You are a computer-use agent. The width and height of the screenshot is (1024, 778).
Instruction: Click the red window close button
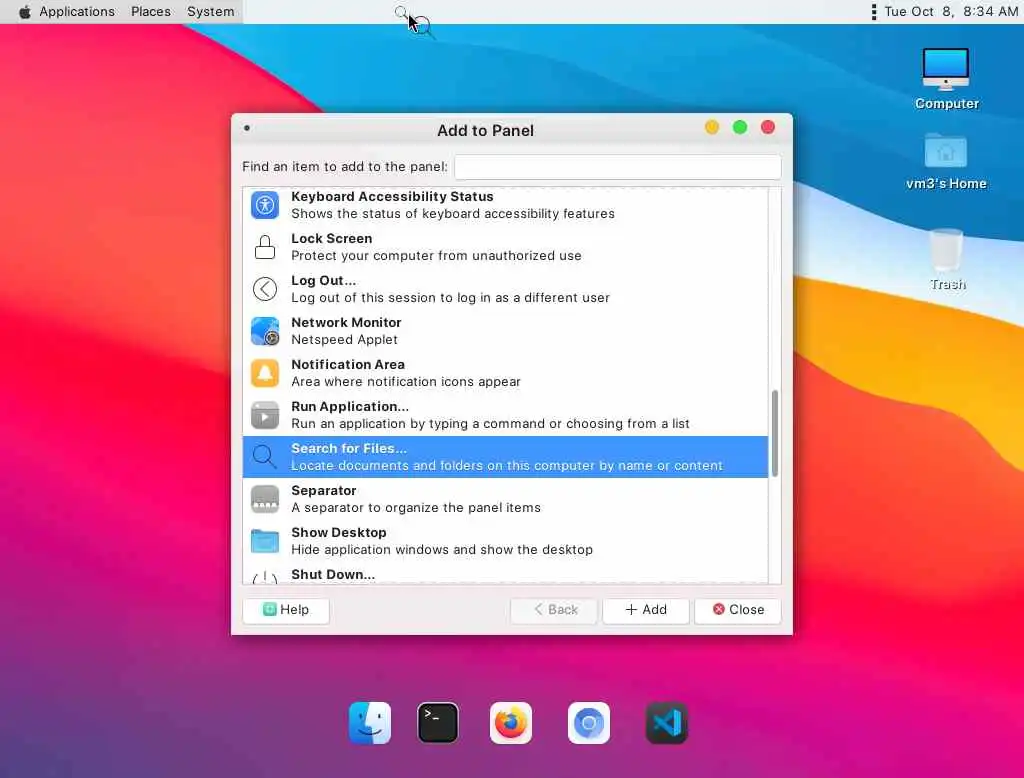(768, 127)
